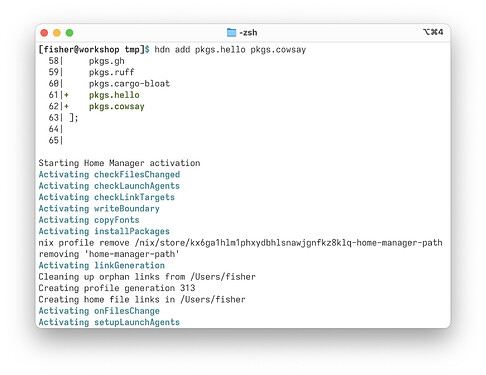Viewport: 486px width, 375px height.
Task: Click the 'nix profile remove' store path line
Action: (x=241, y=243)
